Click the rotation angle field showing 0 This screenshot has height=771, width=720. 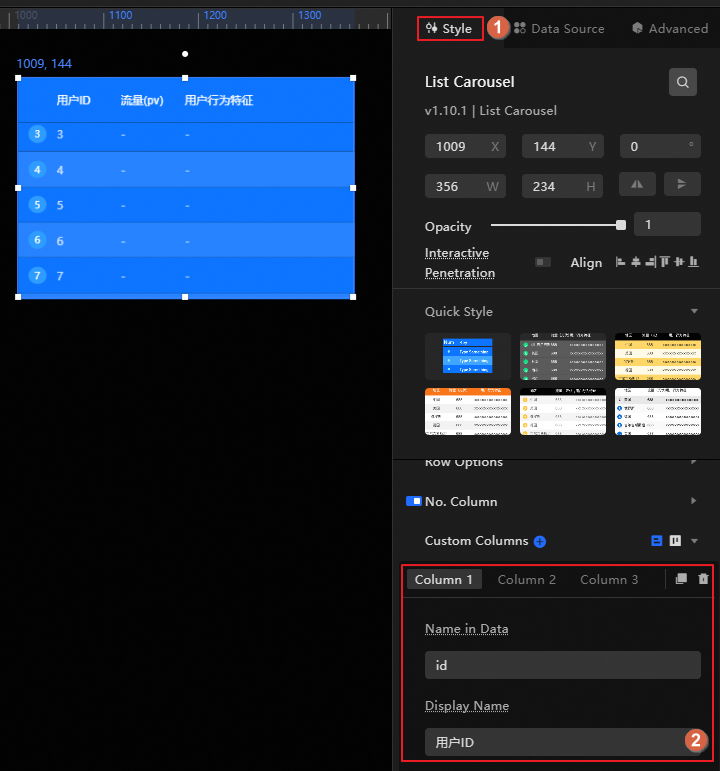click(660, 146)
